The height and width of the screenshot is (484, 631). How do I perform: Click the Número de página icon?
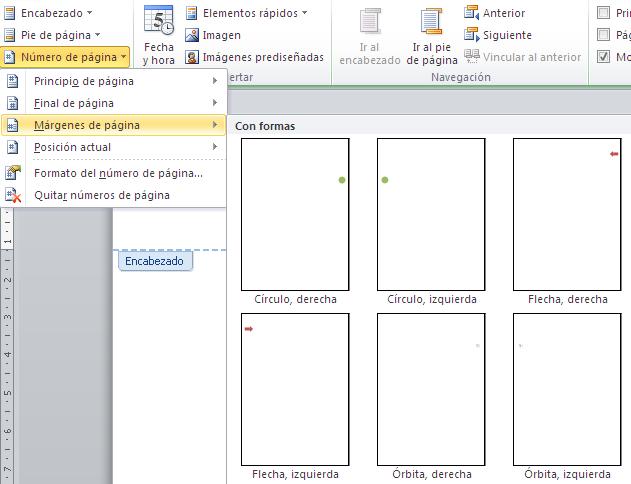pos(9,57)
